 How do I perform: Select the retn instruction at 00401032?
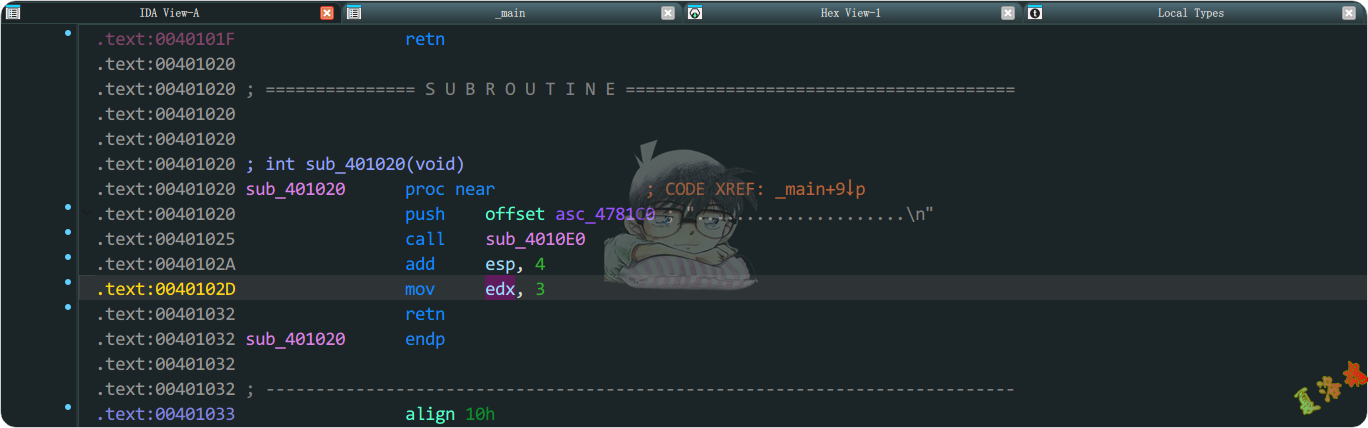pyautogui.click(x=424, y=314)
